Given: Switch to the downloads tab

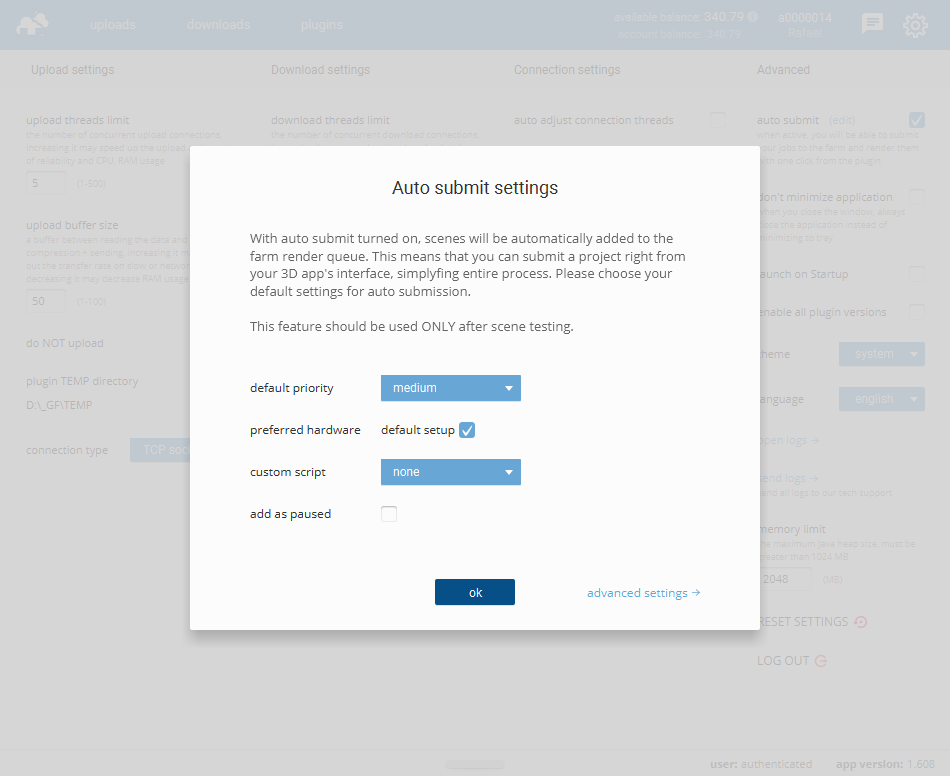Looking at the screenshot, I should tap(218, 24).
